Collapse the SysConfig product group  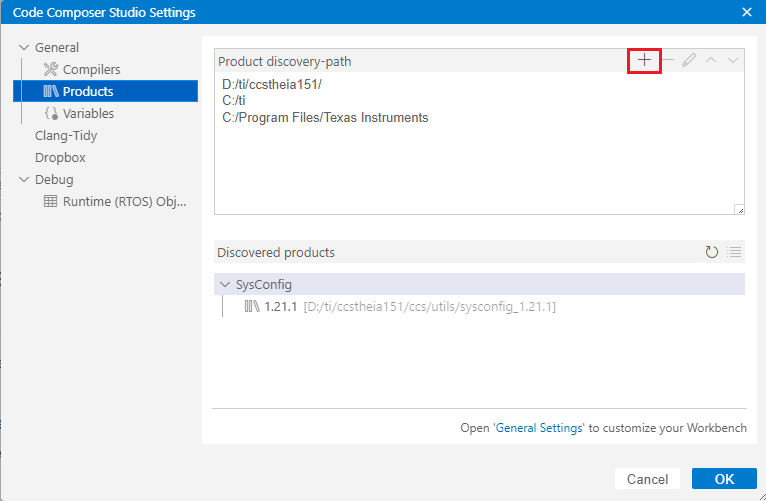point(225,285)
